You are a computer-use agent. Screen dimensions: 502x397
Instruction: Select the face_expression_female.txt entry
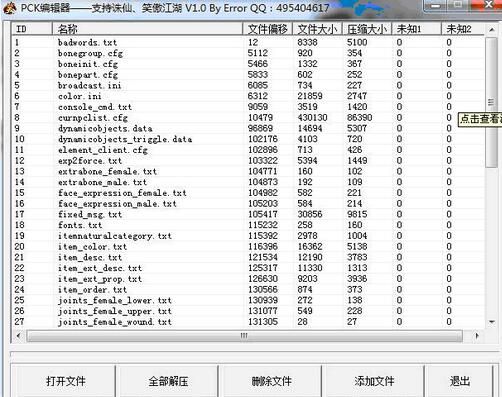click(x=248, y=193)
